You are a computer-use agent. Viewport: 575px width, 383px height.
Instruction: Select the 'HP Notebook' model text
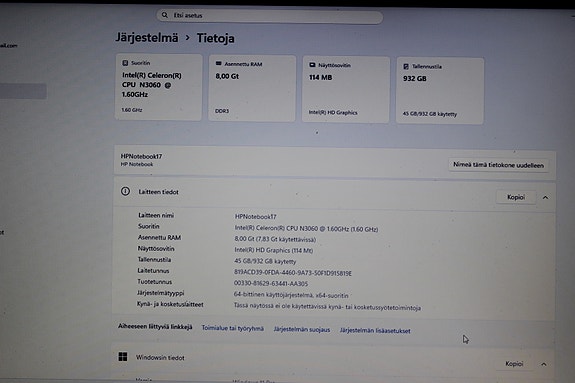[137, 164]
